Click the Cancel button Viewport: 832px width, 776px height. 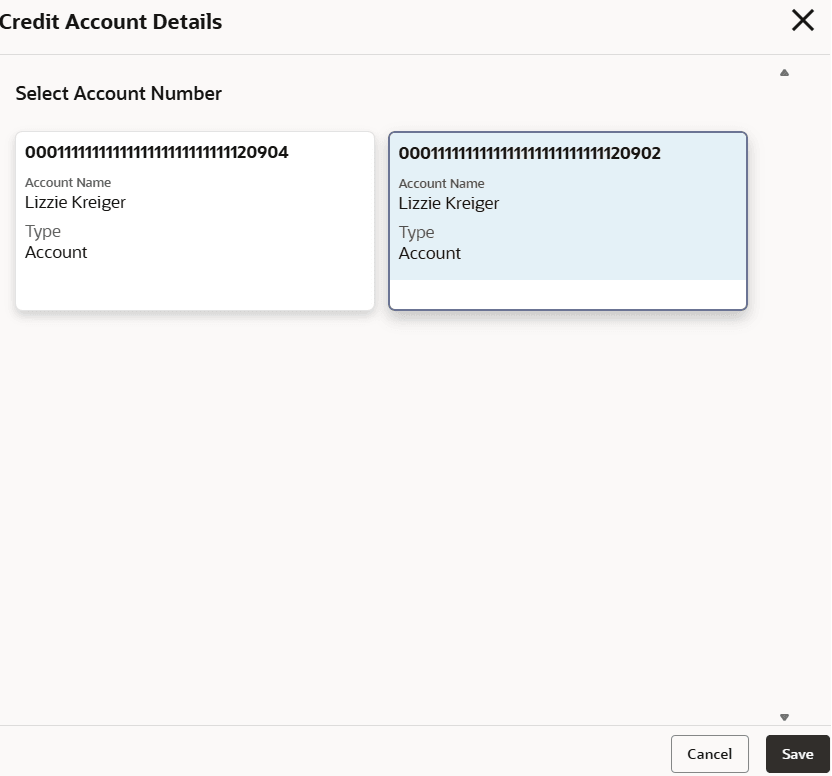click(x=709, y=754)
